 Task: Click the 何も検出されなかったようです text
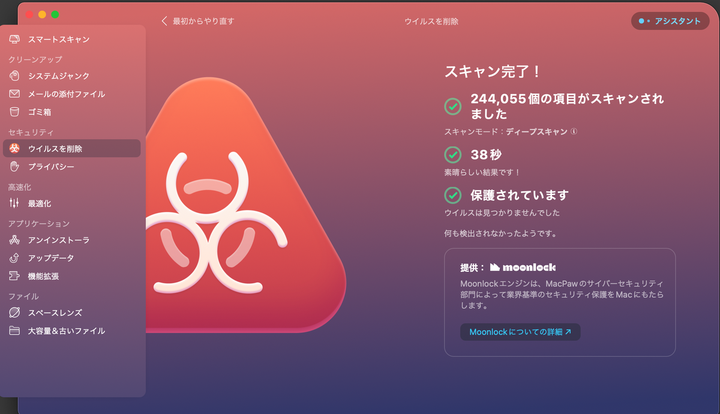(x=501, y=233)
